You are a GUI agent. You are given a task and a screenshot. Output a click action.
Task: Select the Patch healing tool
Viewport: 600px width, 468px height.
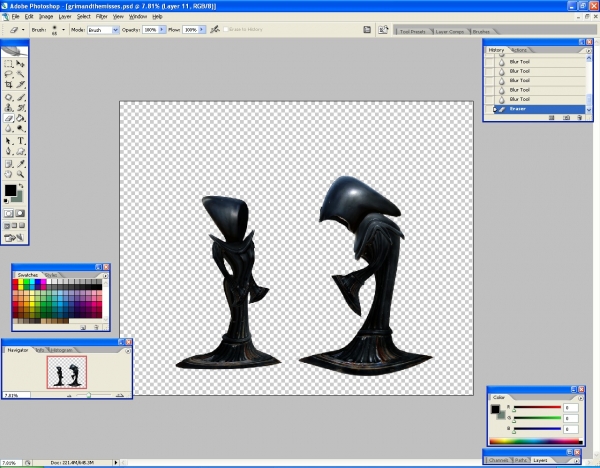(8, 98)
